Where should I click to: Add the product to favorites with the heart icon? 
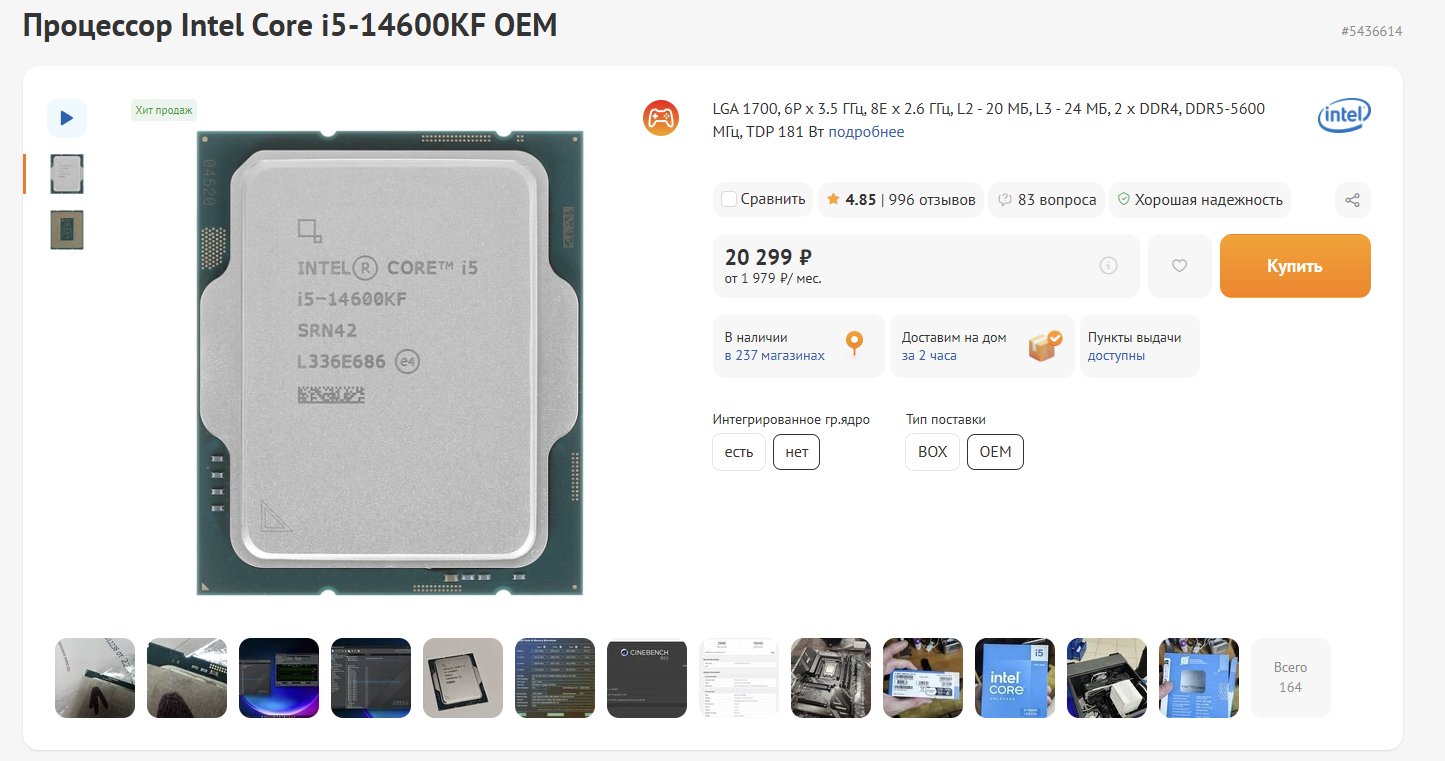tap(1179, 266)
